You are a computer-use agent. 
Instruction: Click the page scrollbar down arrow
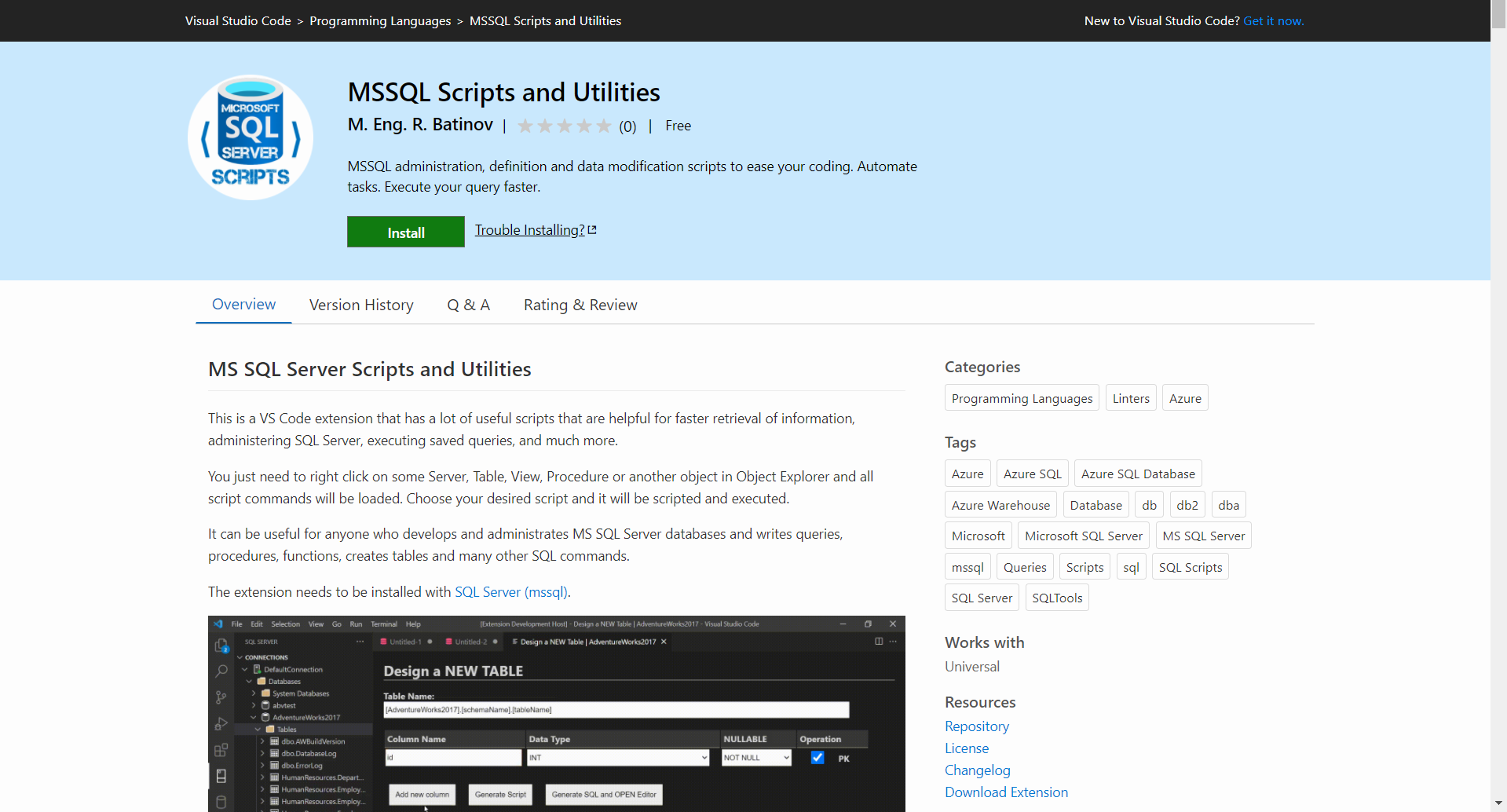[x=1498, y=803]
